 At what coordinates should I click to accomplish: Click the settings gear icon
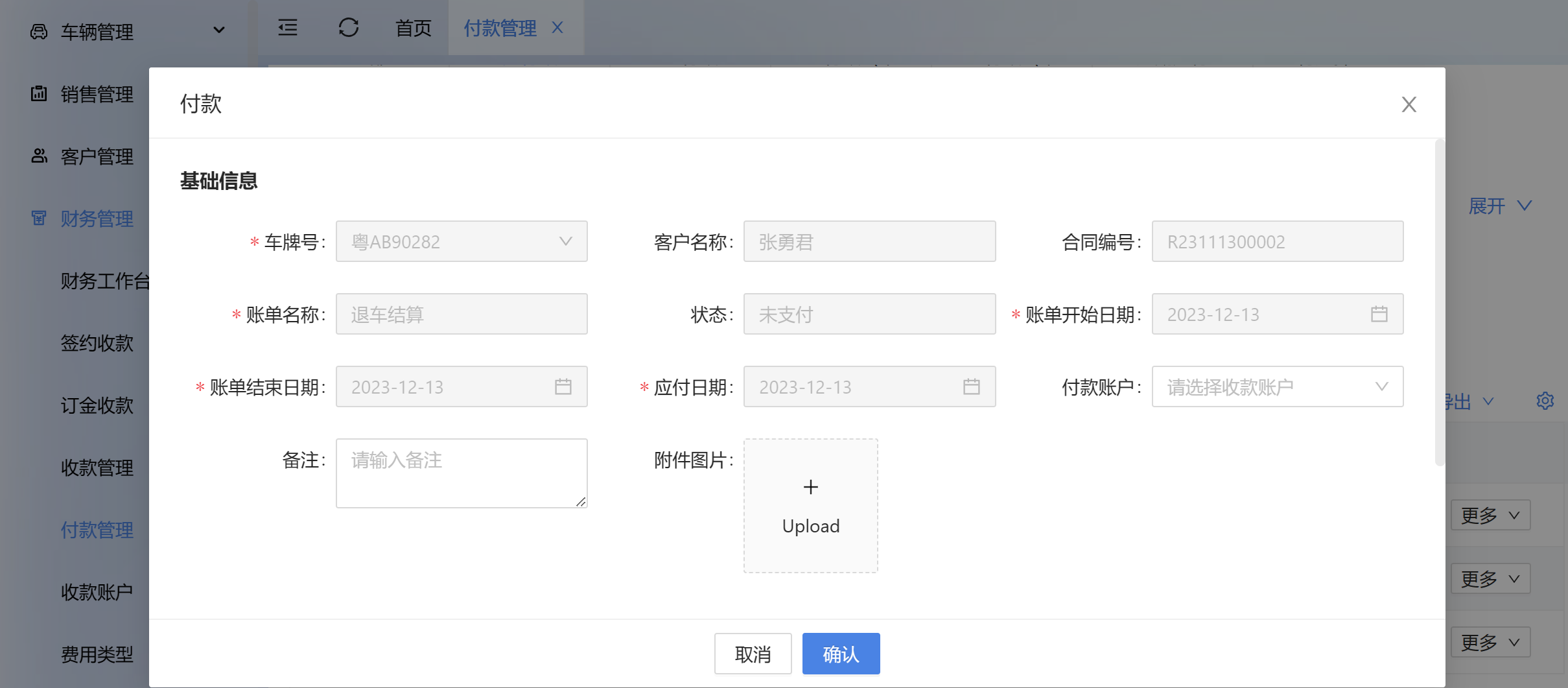click(x=1545, y=401)
